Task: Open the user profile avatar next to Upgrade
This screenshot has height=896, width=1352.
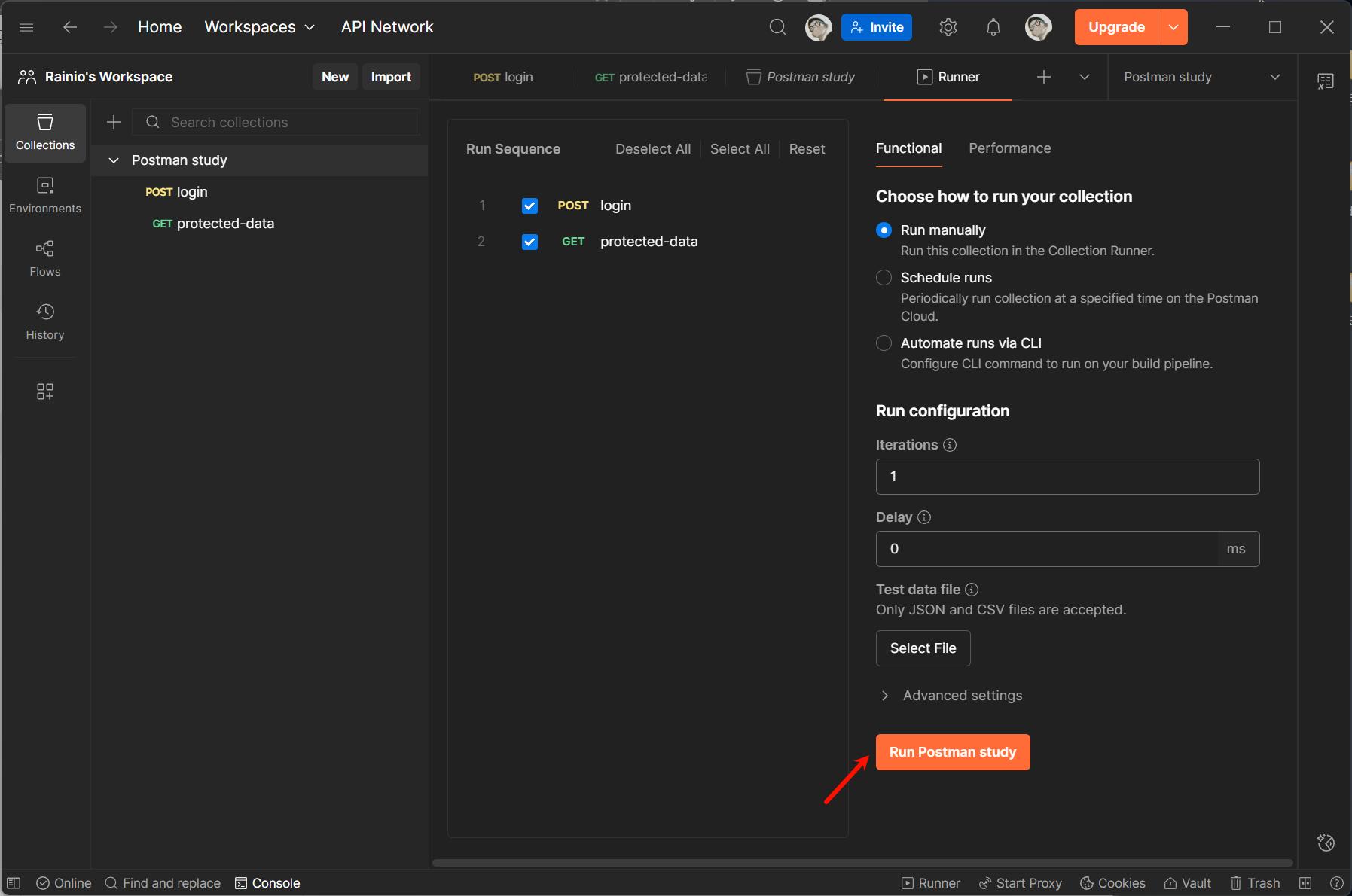Action: tap(1039, 27)
